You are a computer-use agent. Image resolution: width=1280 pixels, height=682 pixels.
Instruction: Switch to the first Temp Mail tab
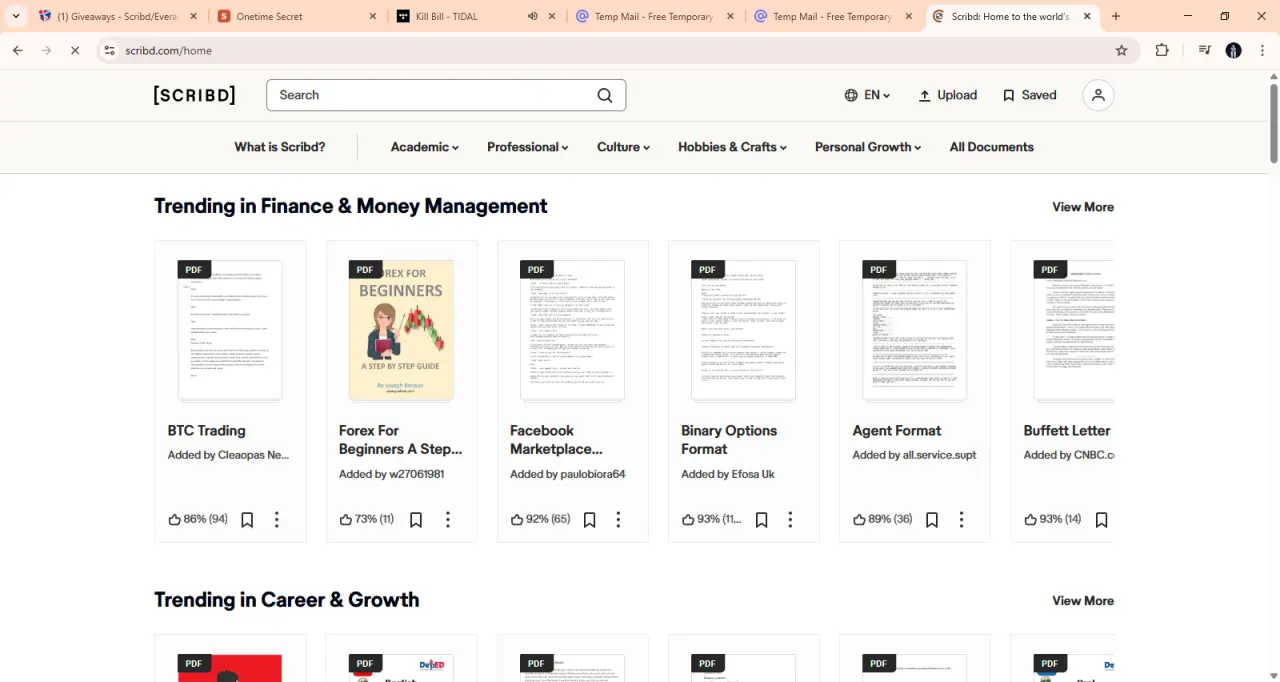(x=654, y=17)
